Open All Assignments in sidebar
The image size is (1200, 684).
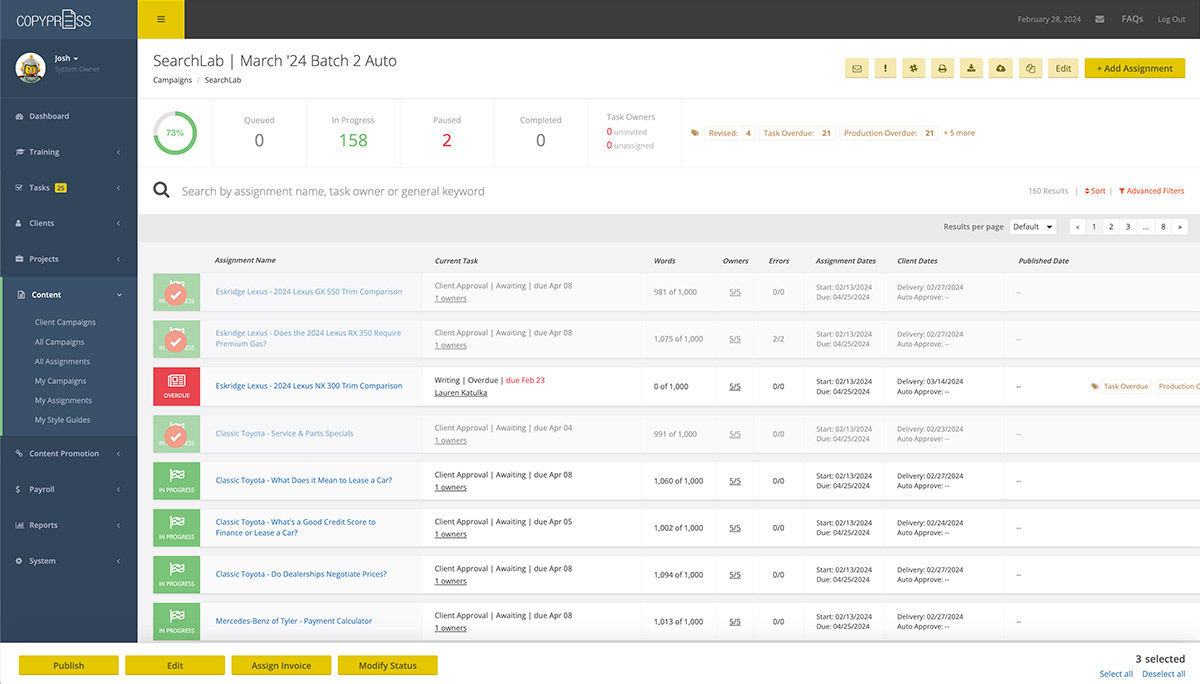click(x=62, y=362)
